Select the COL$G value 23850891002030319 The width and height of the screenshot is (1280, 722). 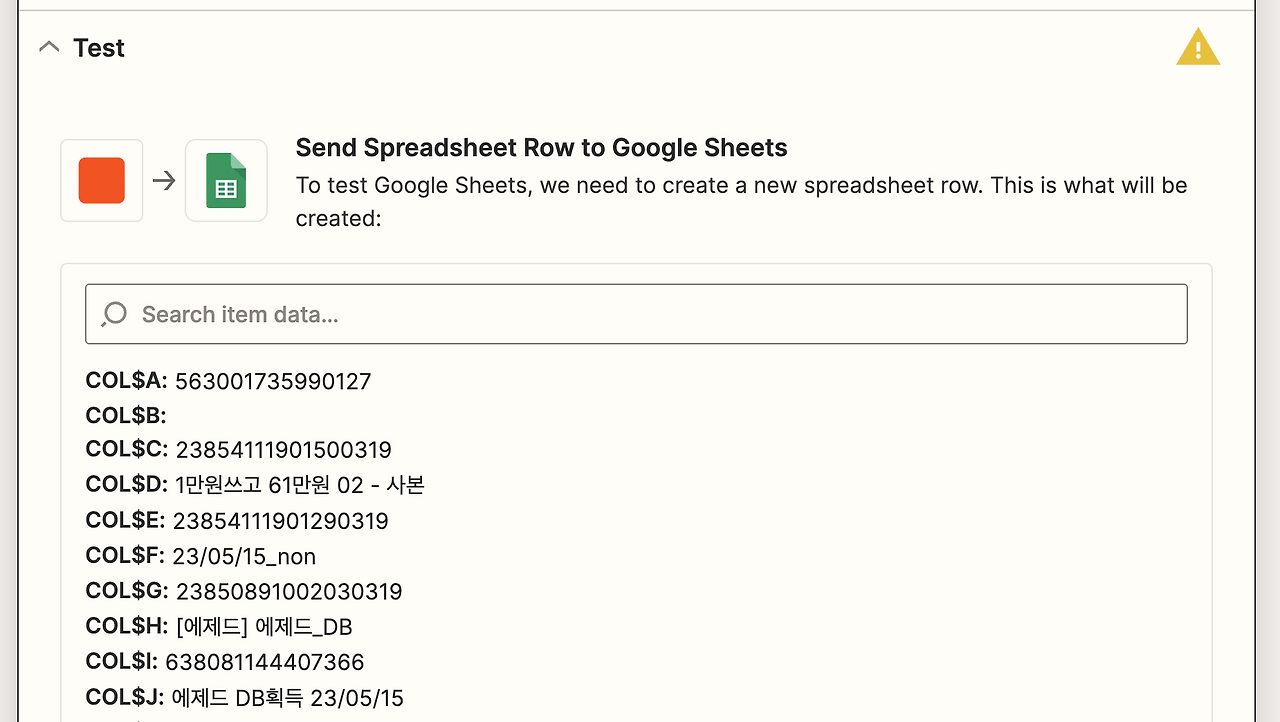pos(289,591)
